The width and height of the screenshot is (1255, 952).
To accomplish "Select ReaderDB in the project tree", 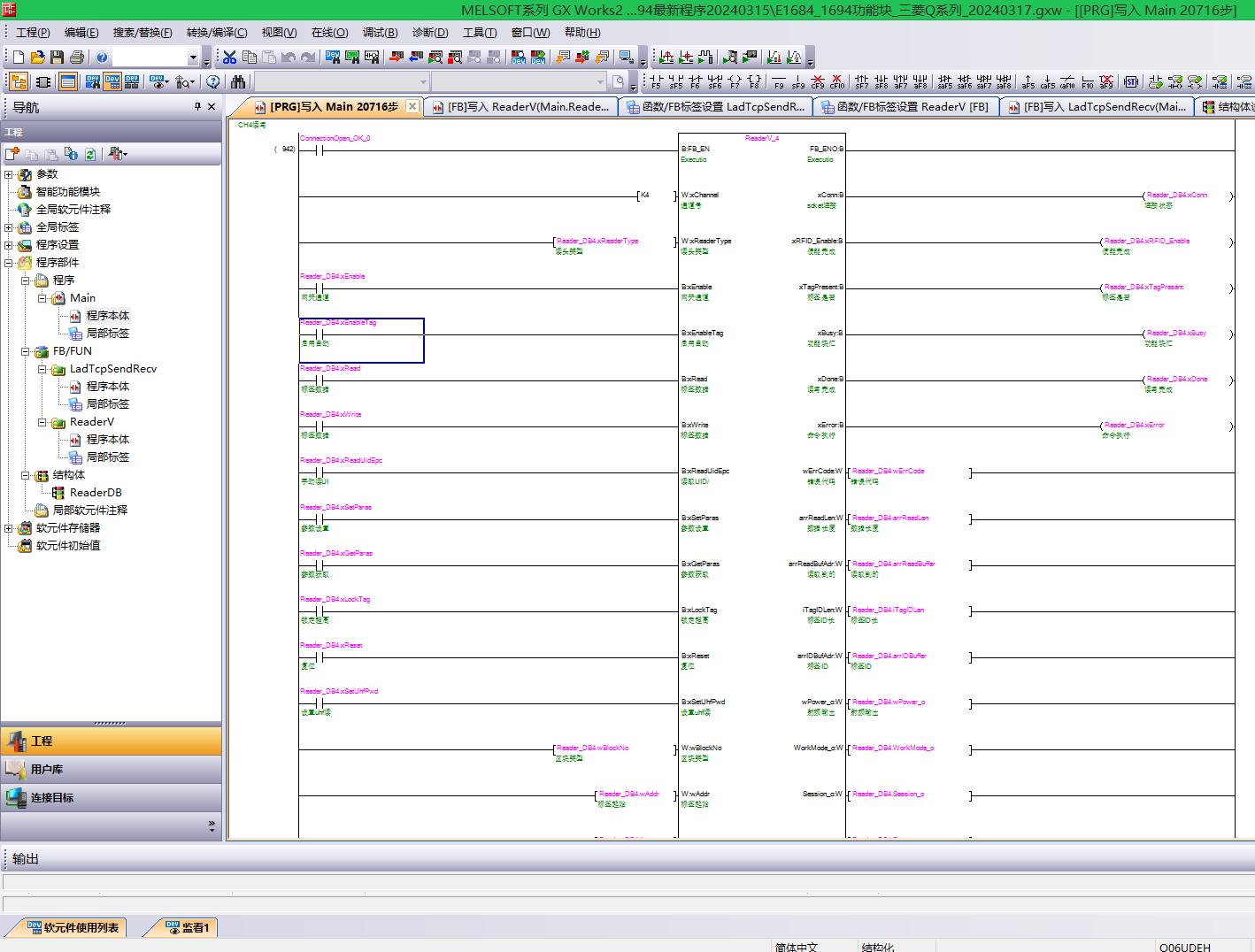I will (96, 493).
